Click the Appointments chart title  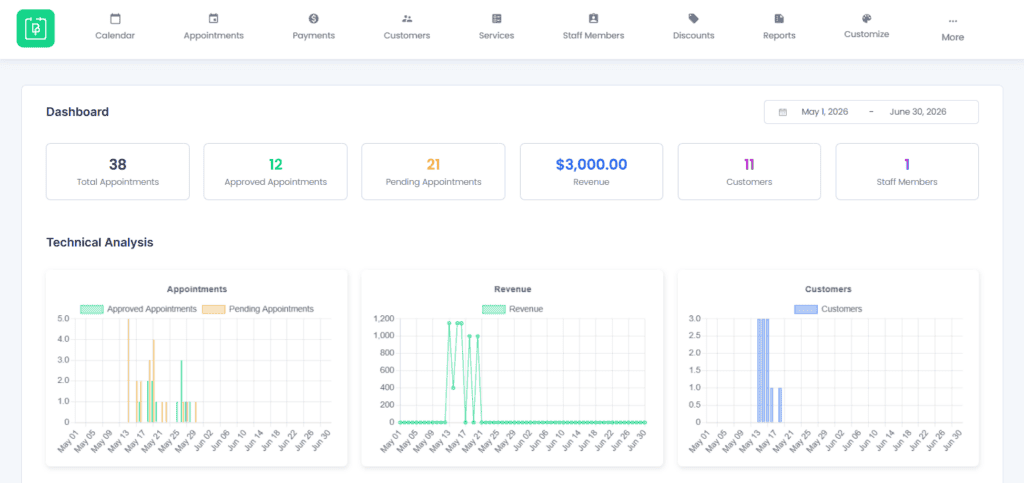click(x=197, y=288)
